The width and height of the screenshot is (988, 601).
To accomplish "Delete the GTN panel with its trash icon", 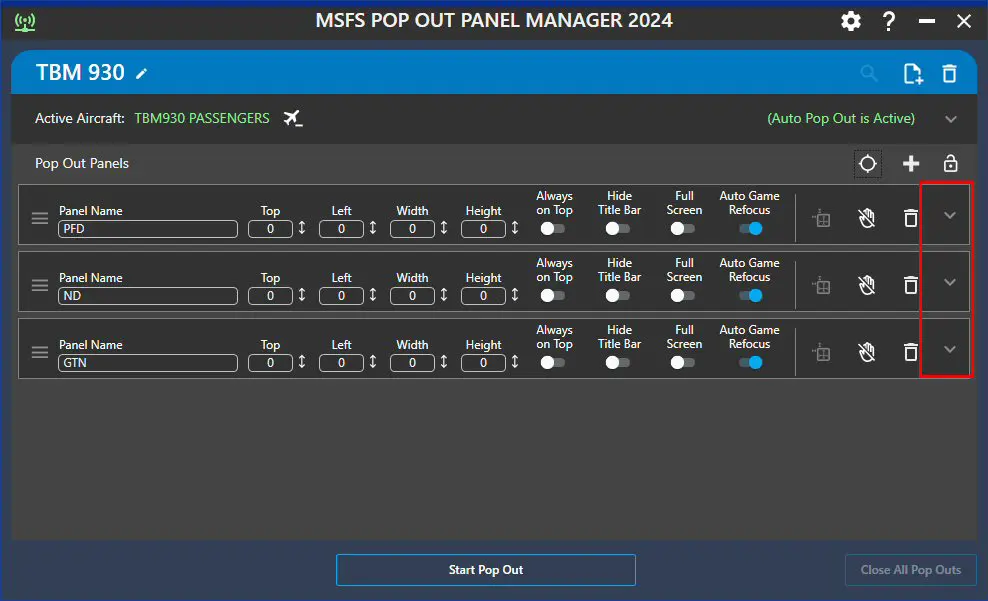I will click(x=910, y=352).
